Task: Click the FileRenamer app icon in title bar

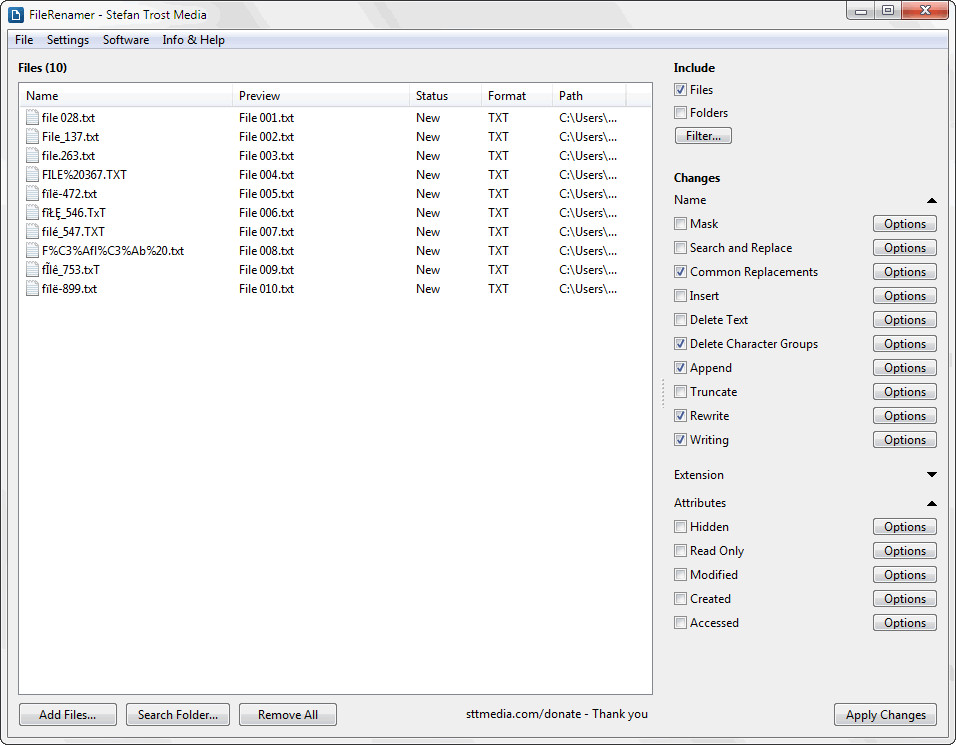Action: 16,15
